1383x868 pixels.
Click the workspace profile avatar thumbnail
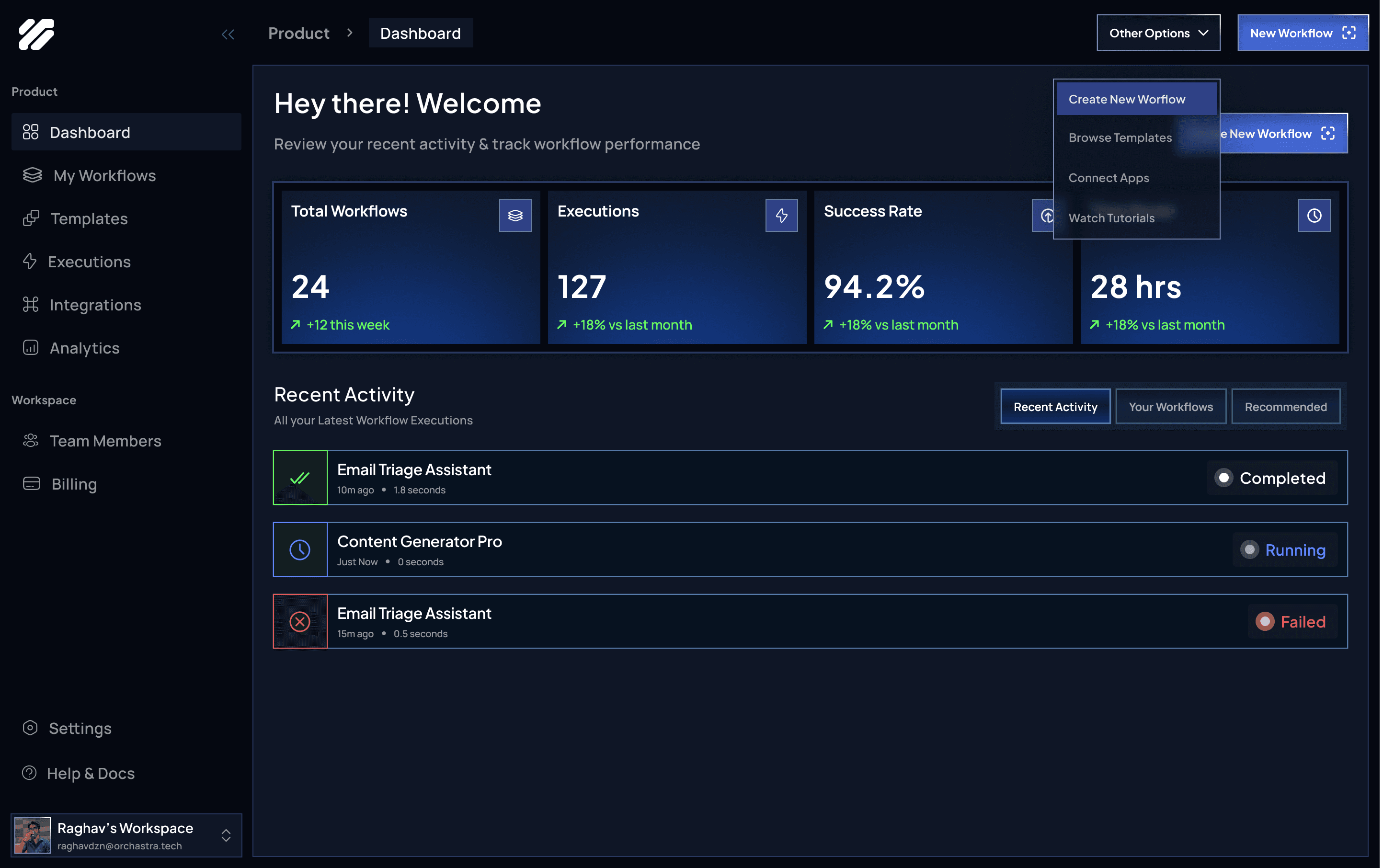tap(33, 835)
